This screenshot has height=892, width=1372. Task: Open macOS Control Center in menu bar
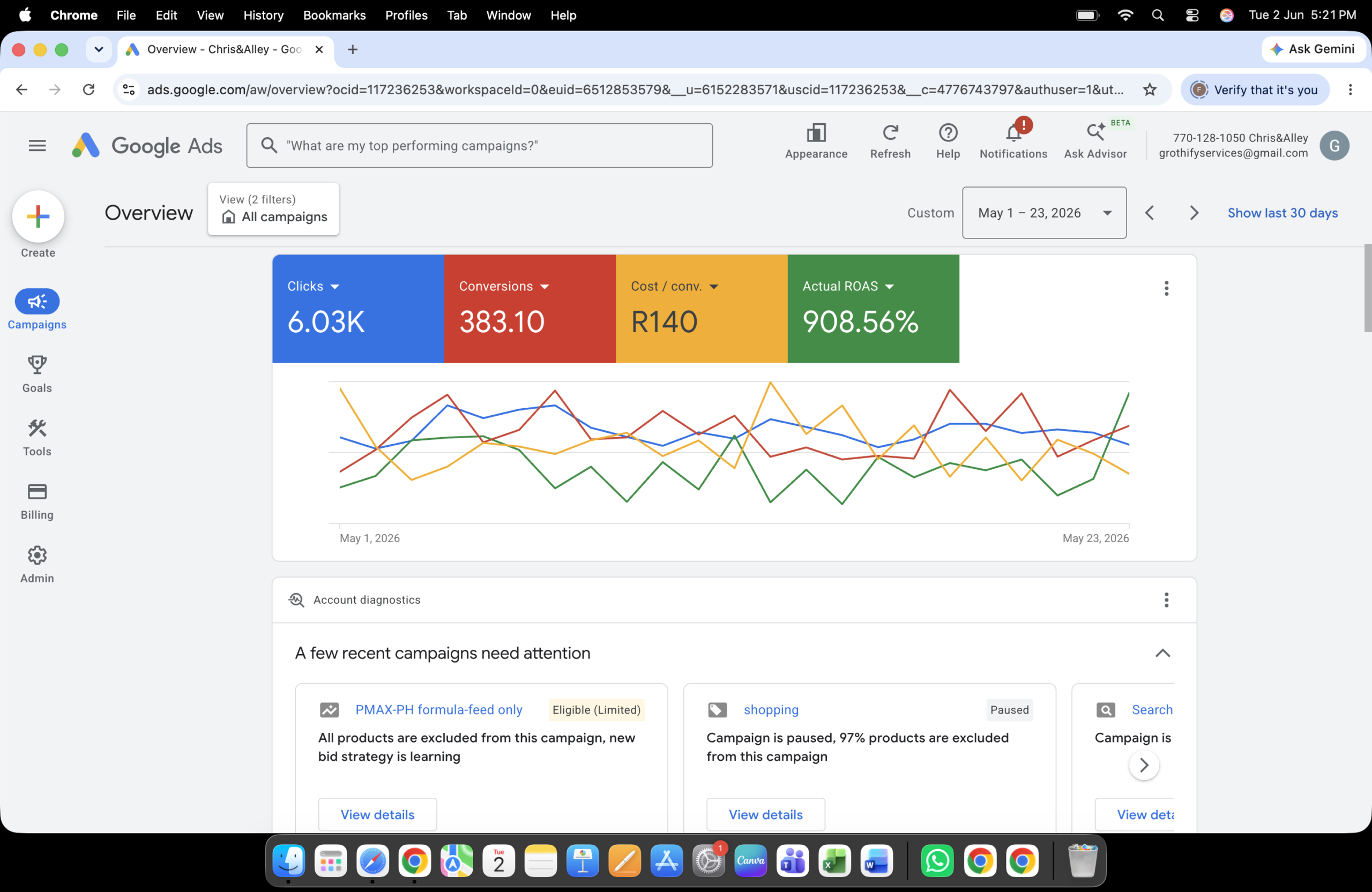(x=1192, y=15)
